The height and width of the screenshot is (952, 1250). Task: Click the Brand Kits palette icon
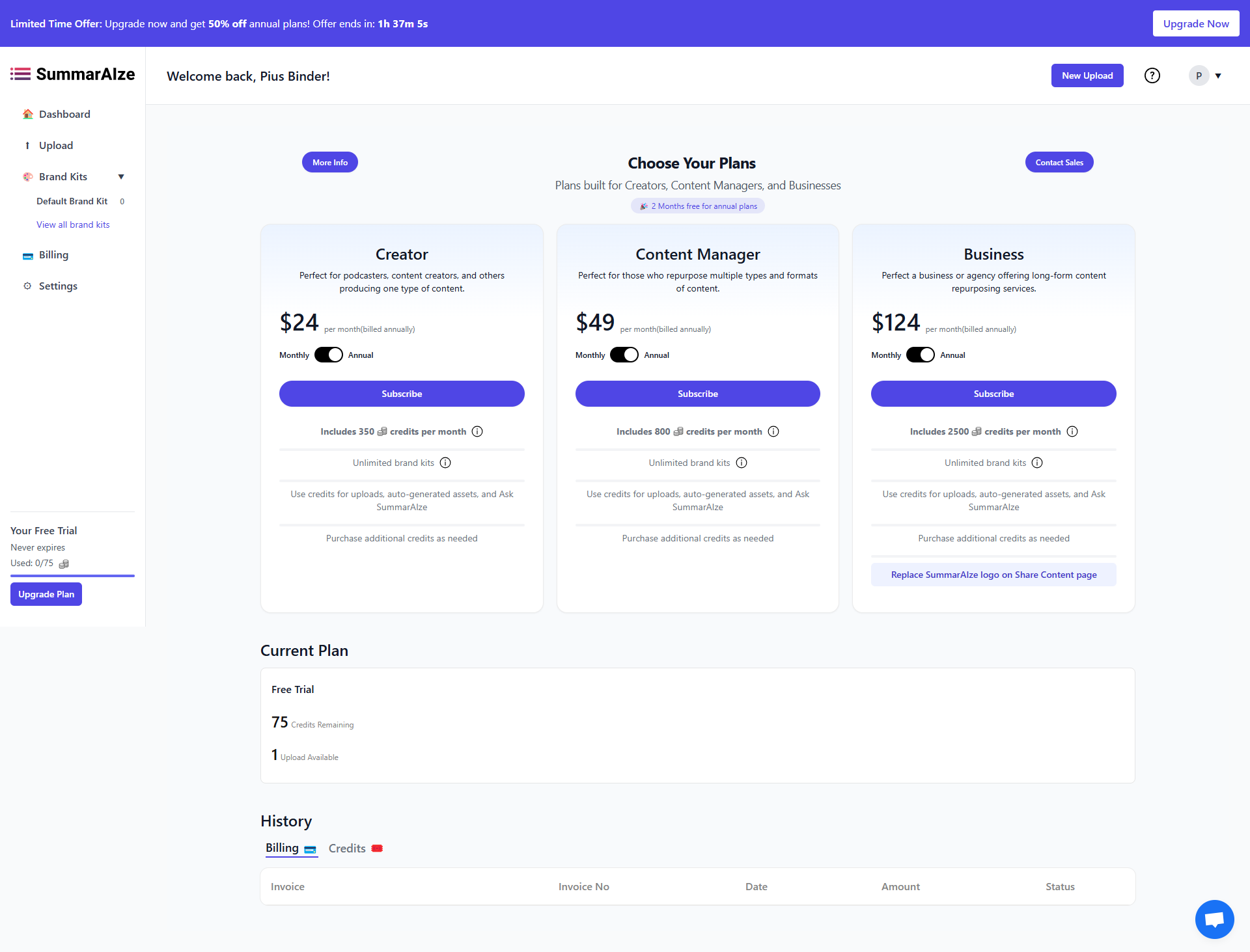[x=27, y=176]
